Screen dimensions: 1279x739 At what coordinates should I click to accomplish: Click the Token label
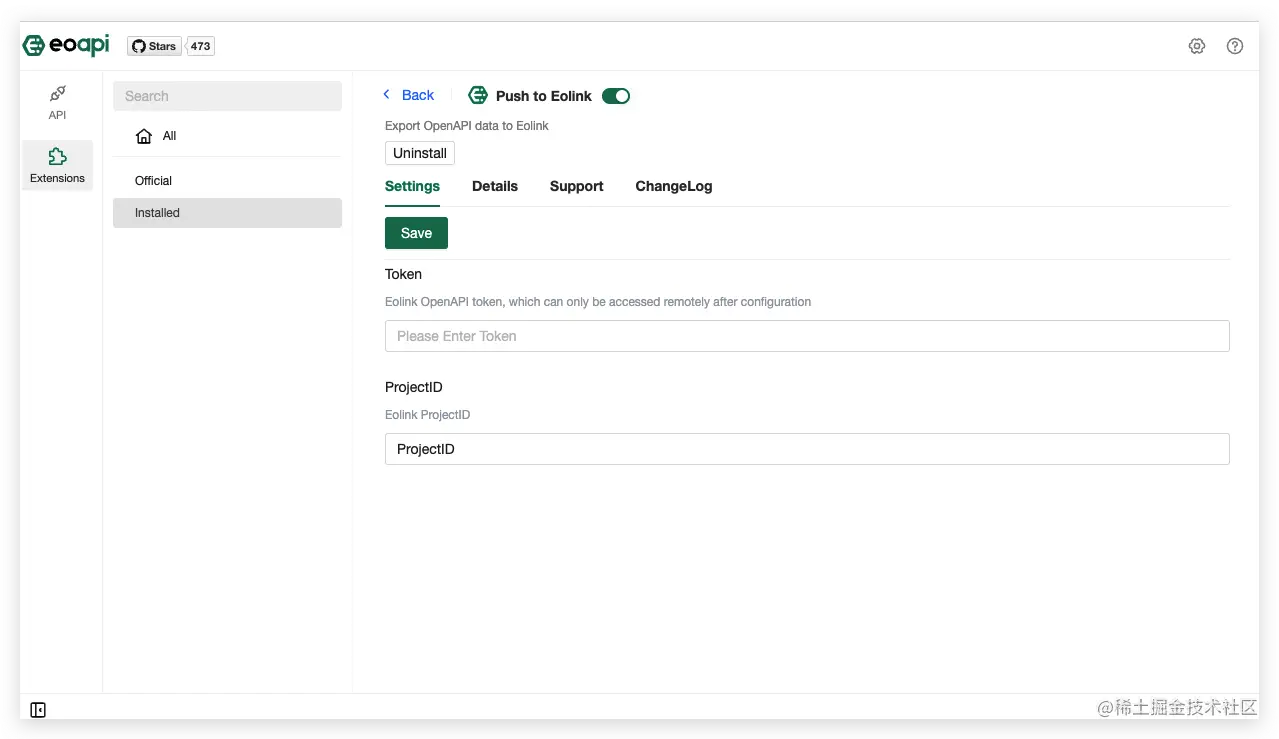click(x=403, y=274)
